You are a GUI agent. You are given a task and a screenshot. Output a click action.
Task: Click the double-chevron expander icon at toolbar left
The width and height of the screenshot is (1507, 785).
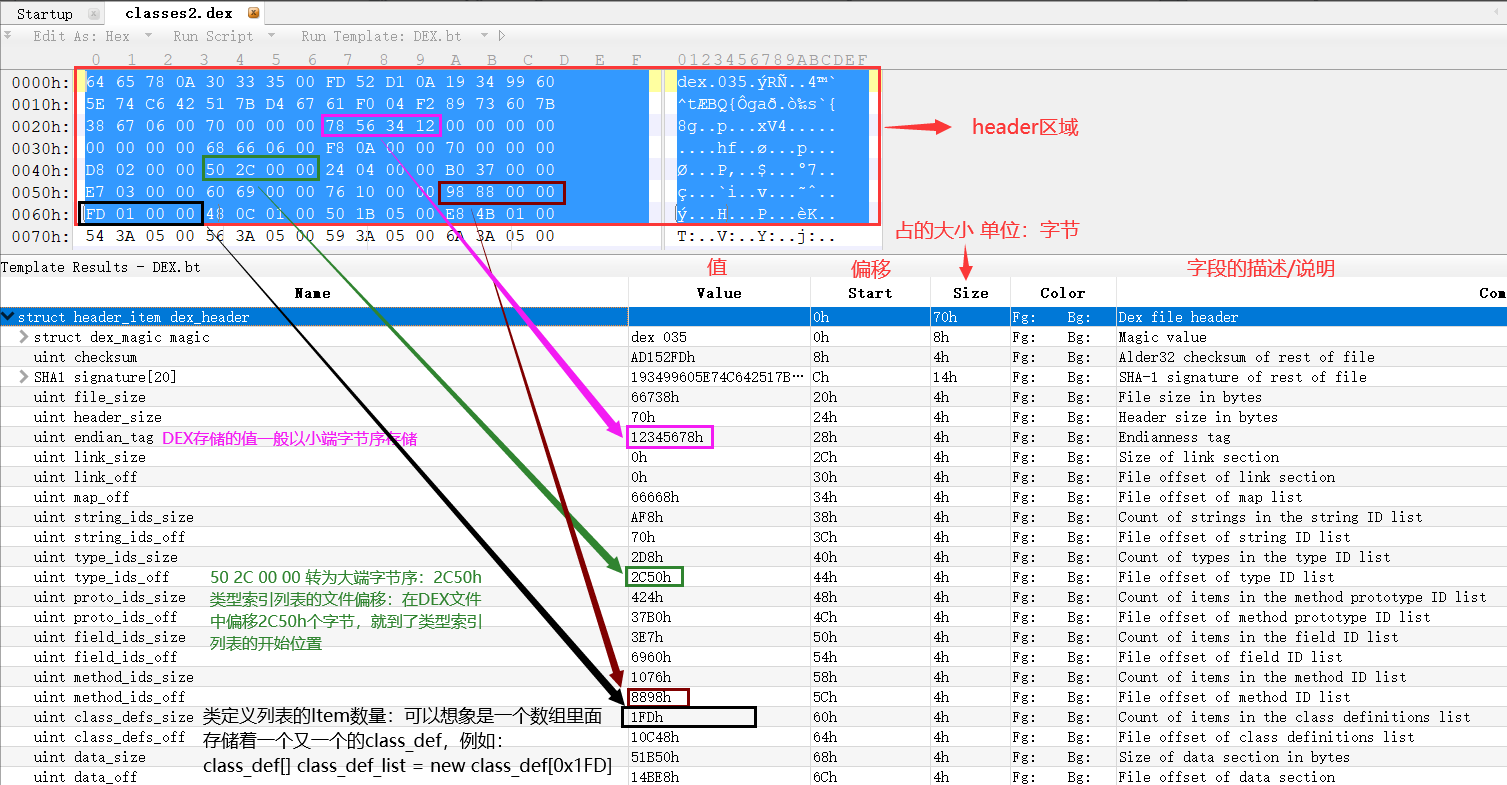point(9,34)
